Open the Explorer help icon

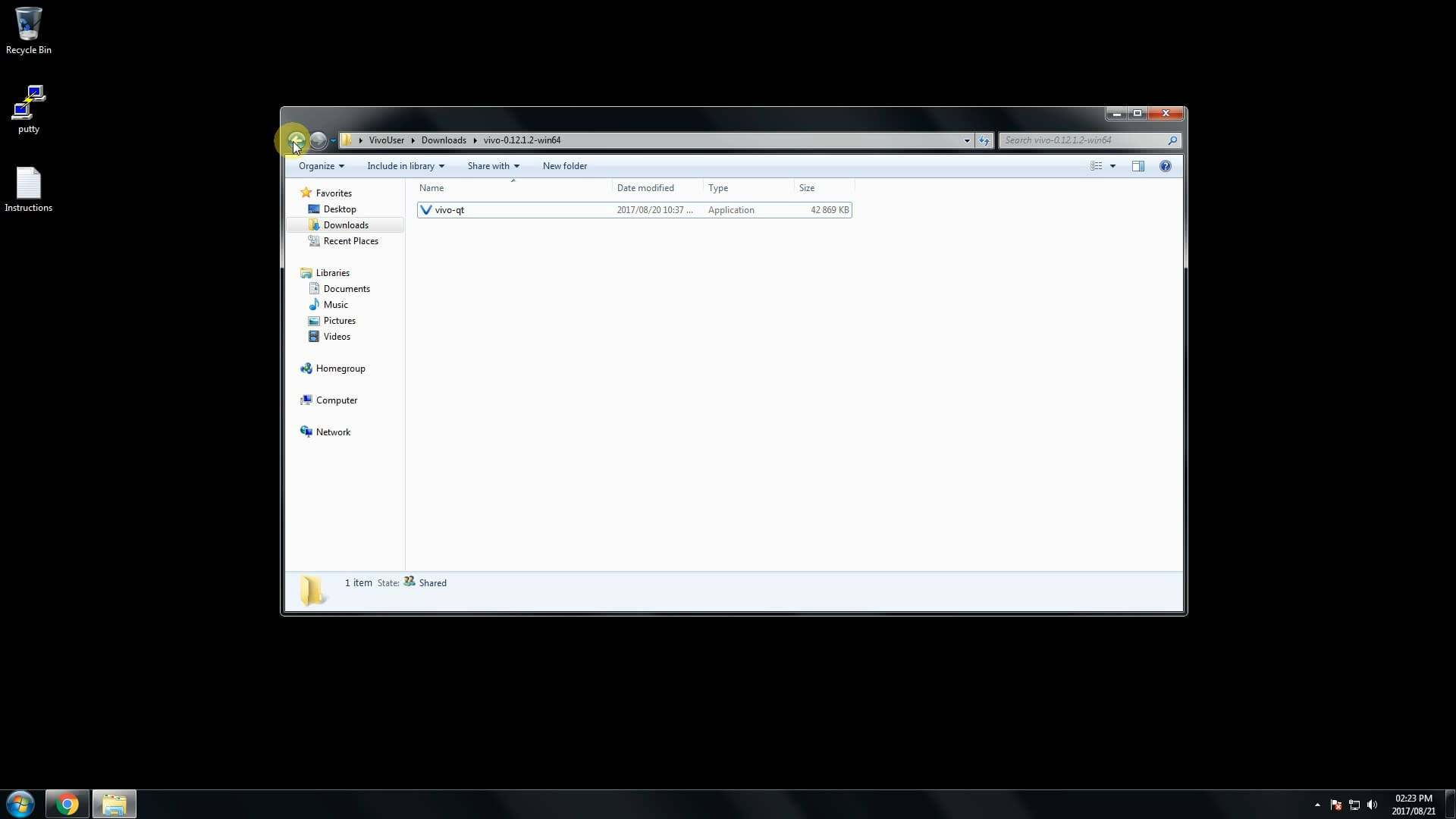click(1165, 166)
